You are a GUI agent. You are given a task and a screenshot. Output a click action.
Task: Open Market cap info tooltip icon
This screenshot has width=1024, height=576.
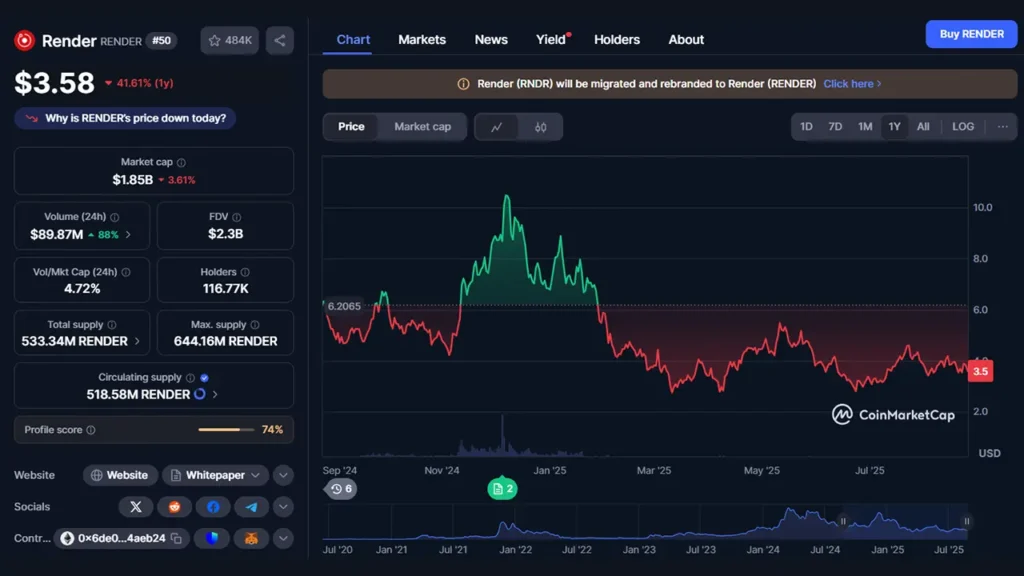point(182,163)
